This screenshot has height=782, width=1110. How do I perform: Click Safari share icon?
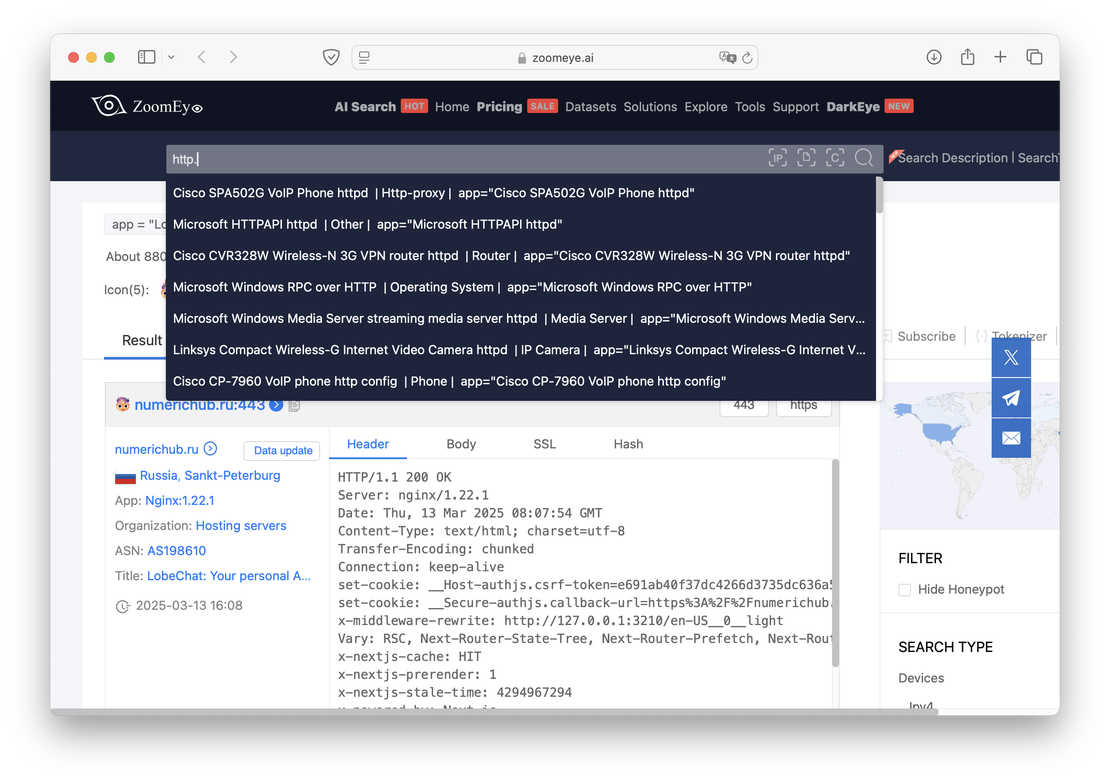(967, 57)
